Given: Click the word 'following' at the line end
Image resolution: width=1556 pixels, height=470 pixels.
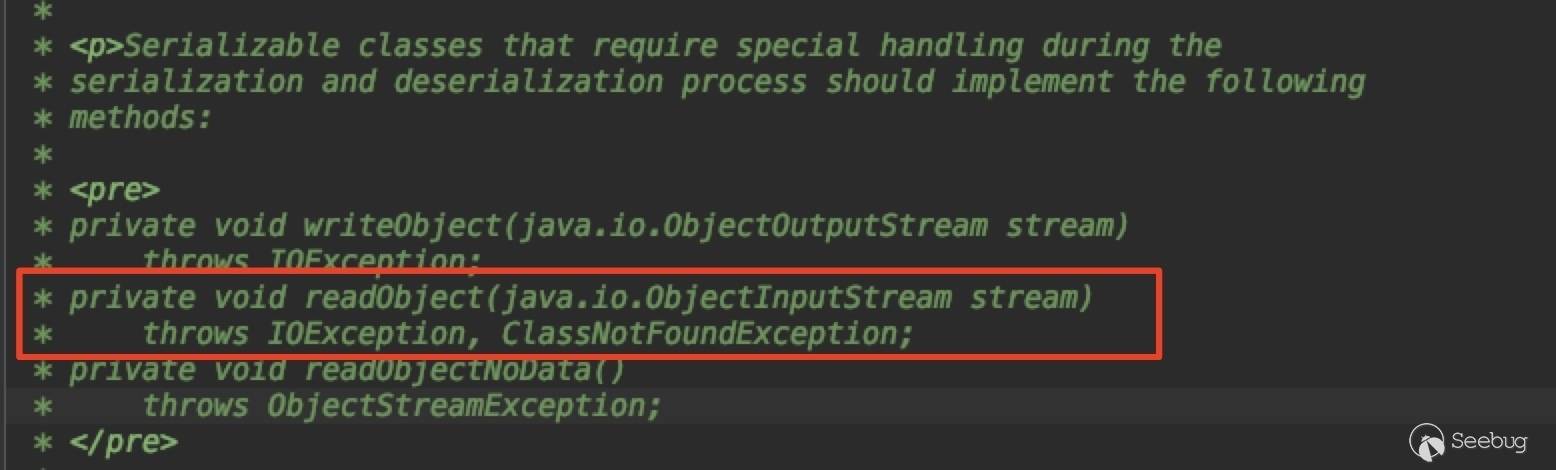Looking at the screenshot, I should [x=1285, y=82].
